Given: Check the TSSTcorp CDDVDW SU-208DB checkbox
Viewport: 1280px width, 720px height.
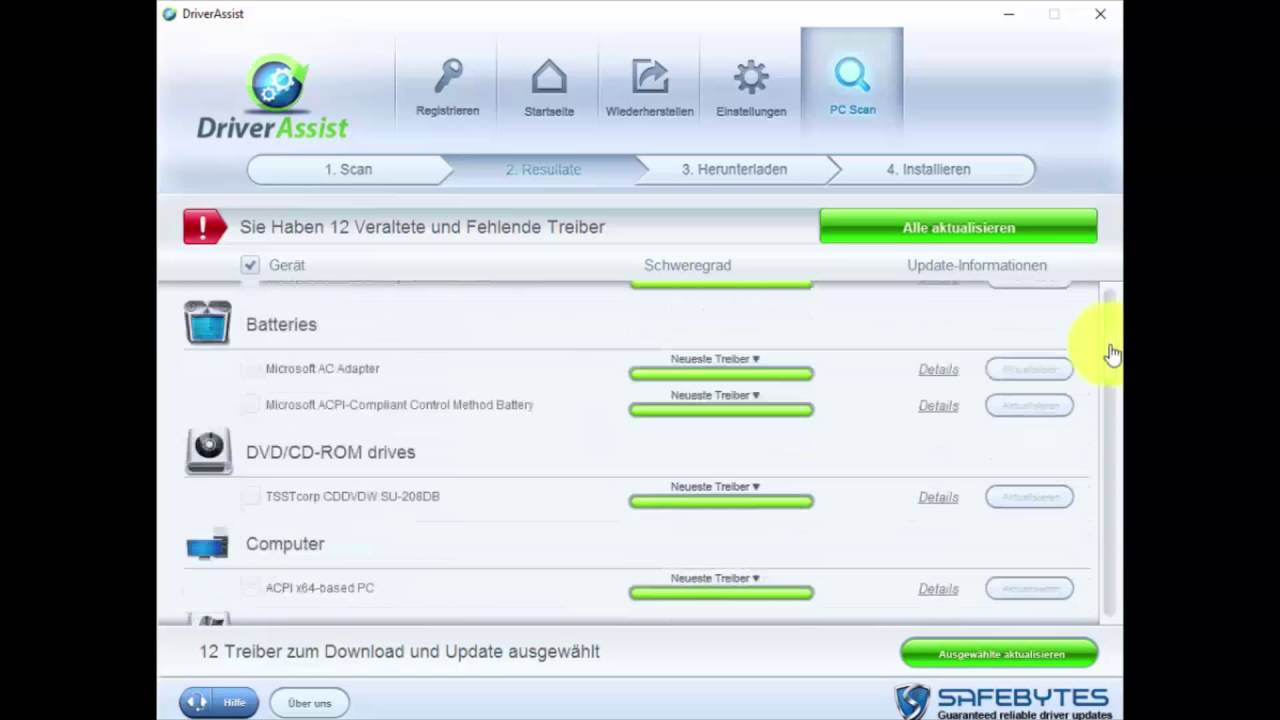Looking at the screenshot, I should coord(250,496).
